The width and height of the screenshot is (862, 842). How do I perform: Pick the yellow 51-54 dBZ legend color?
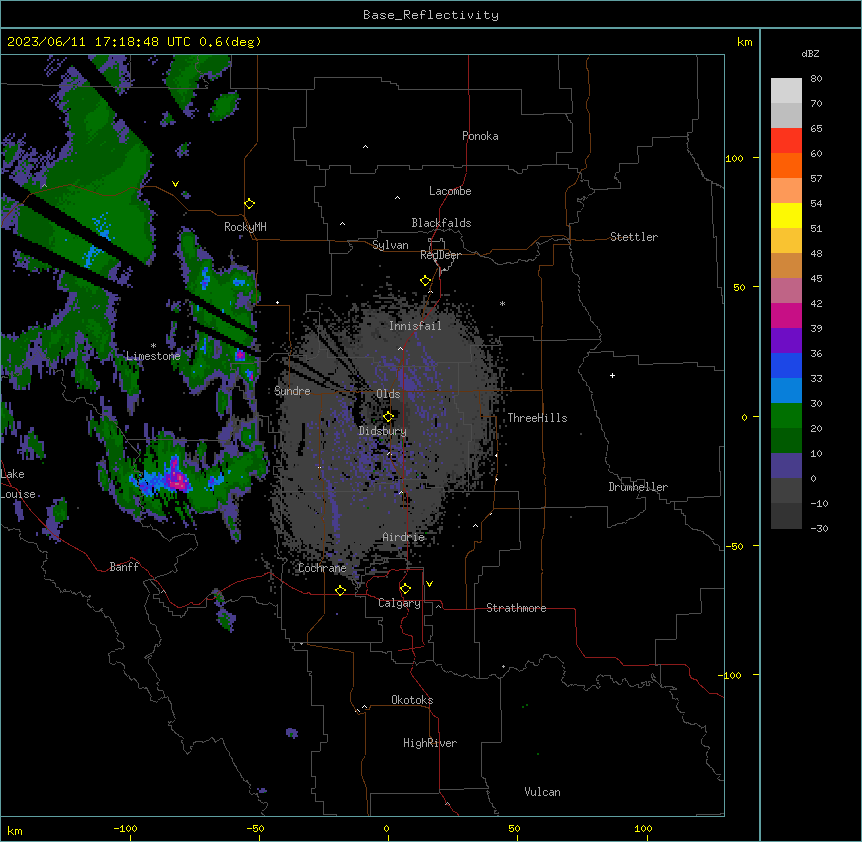[786, 216]
